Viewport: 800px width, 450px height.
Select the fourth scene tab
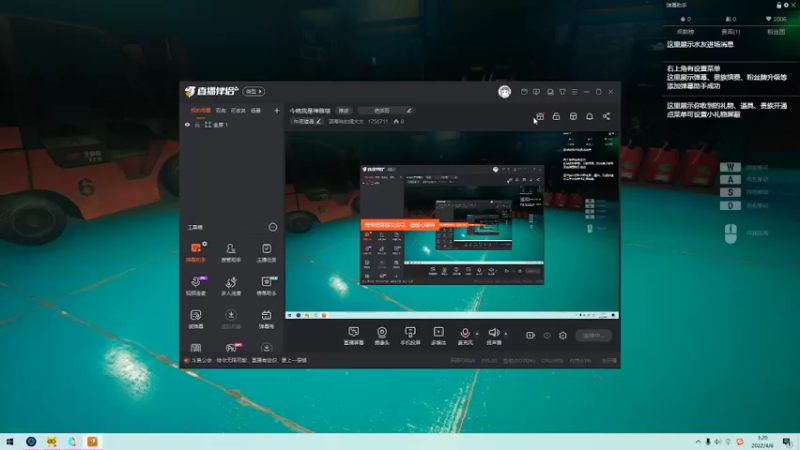click(256, 110)
